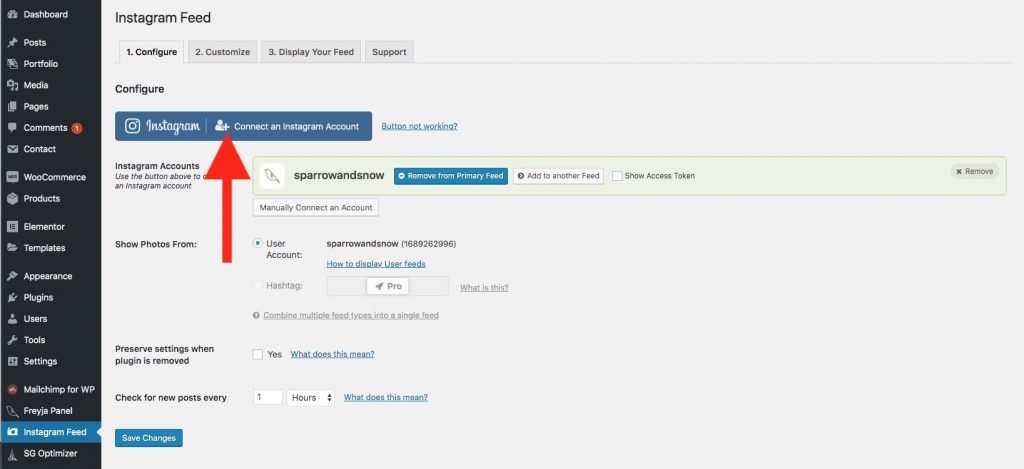Open Combine multiple feed types link

point(351,315)
